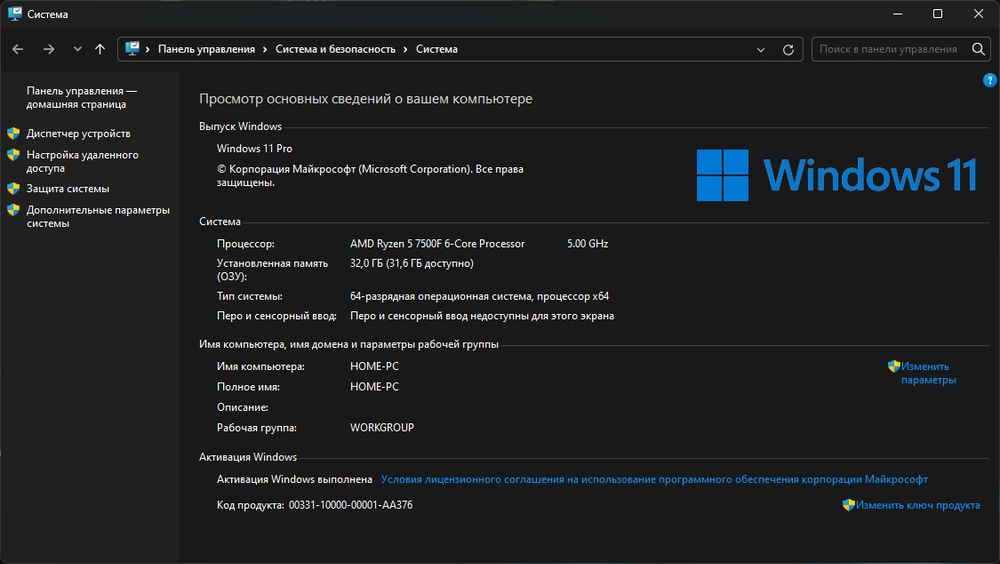Image resolution: width=1000 pixels, height=564 pixels.
Task: Click Изменить ключ продукта link
Action: [x=918, y=505]
